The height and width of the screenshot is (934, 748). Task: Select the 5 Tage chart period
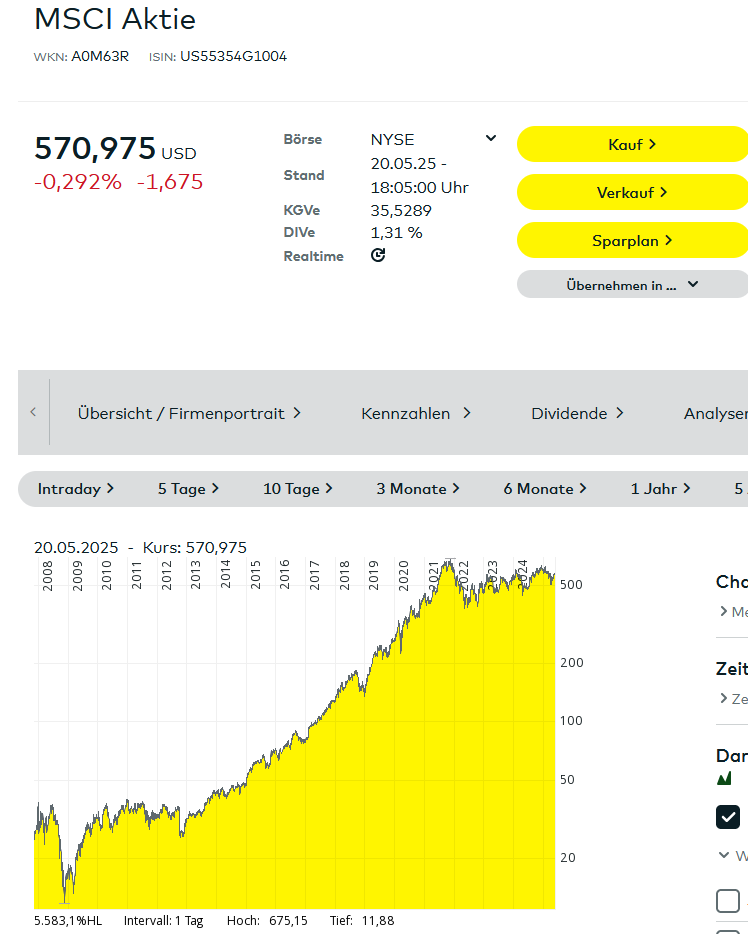coord(188,489)
